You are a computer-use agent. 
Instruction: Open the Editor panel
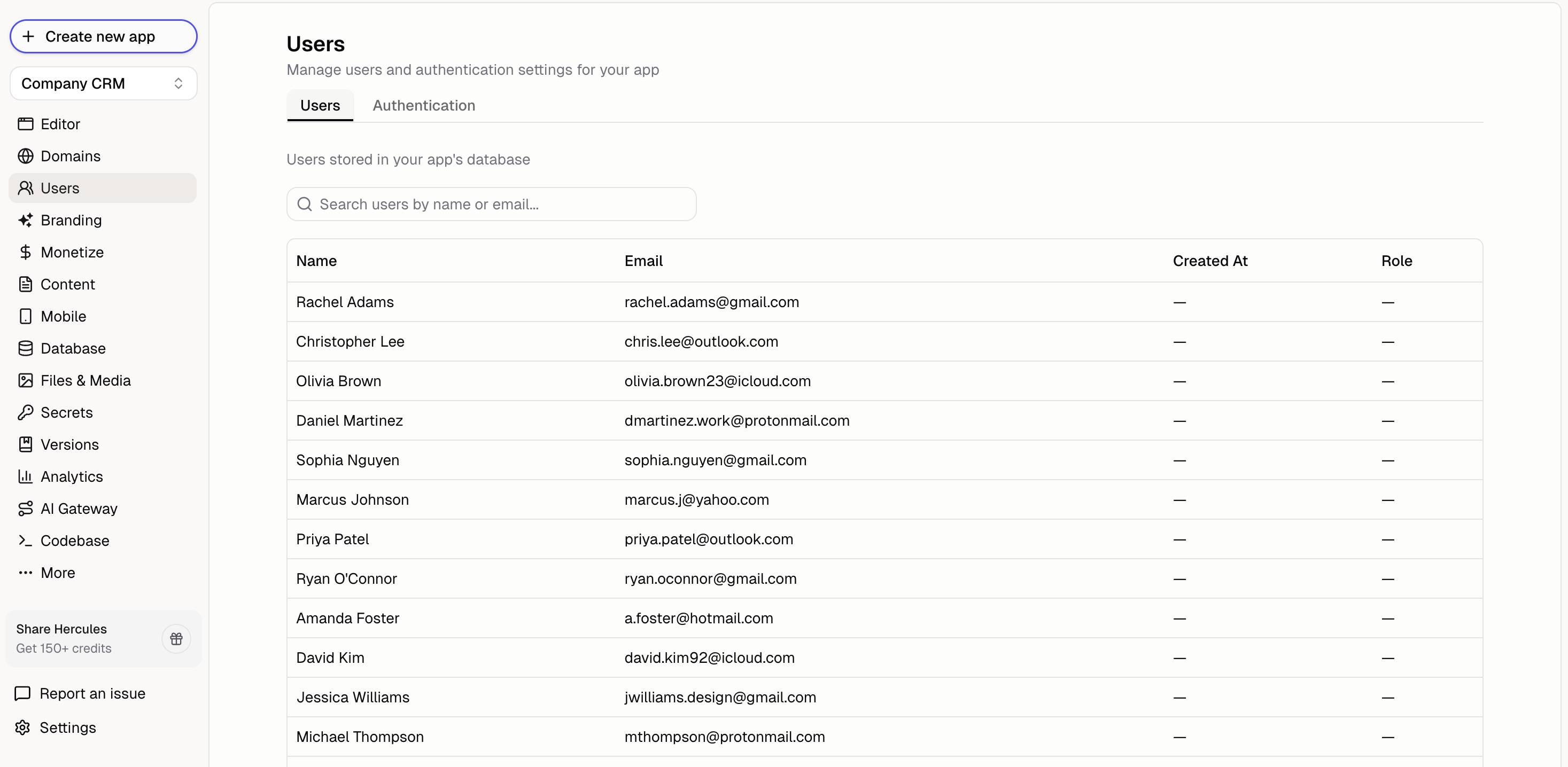(x=60, y=124)
